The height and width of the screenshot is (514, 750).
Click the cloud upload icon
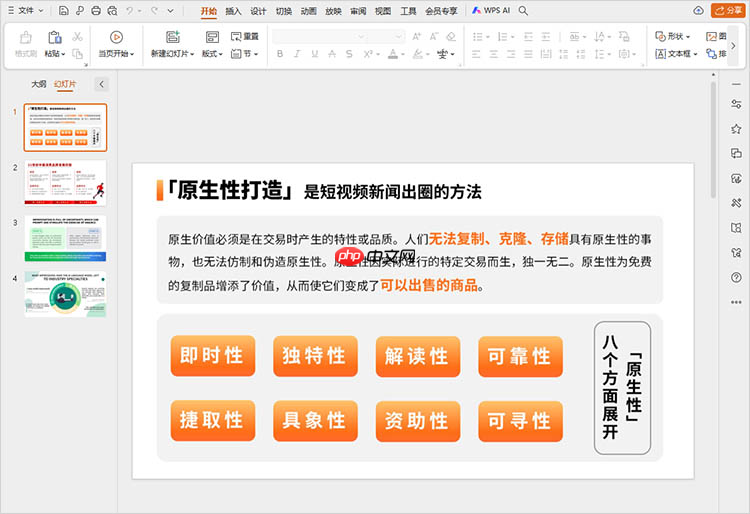[x=698, y=11]
